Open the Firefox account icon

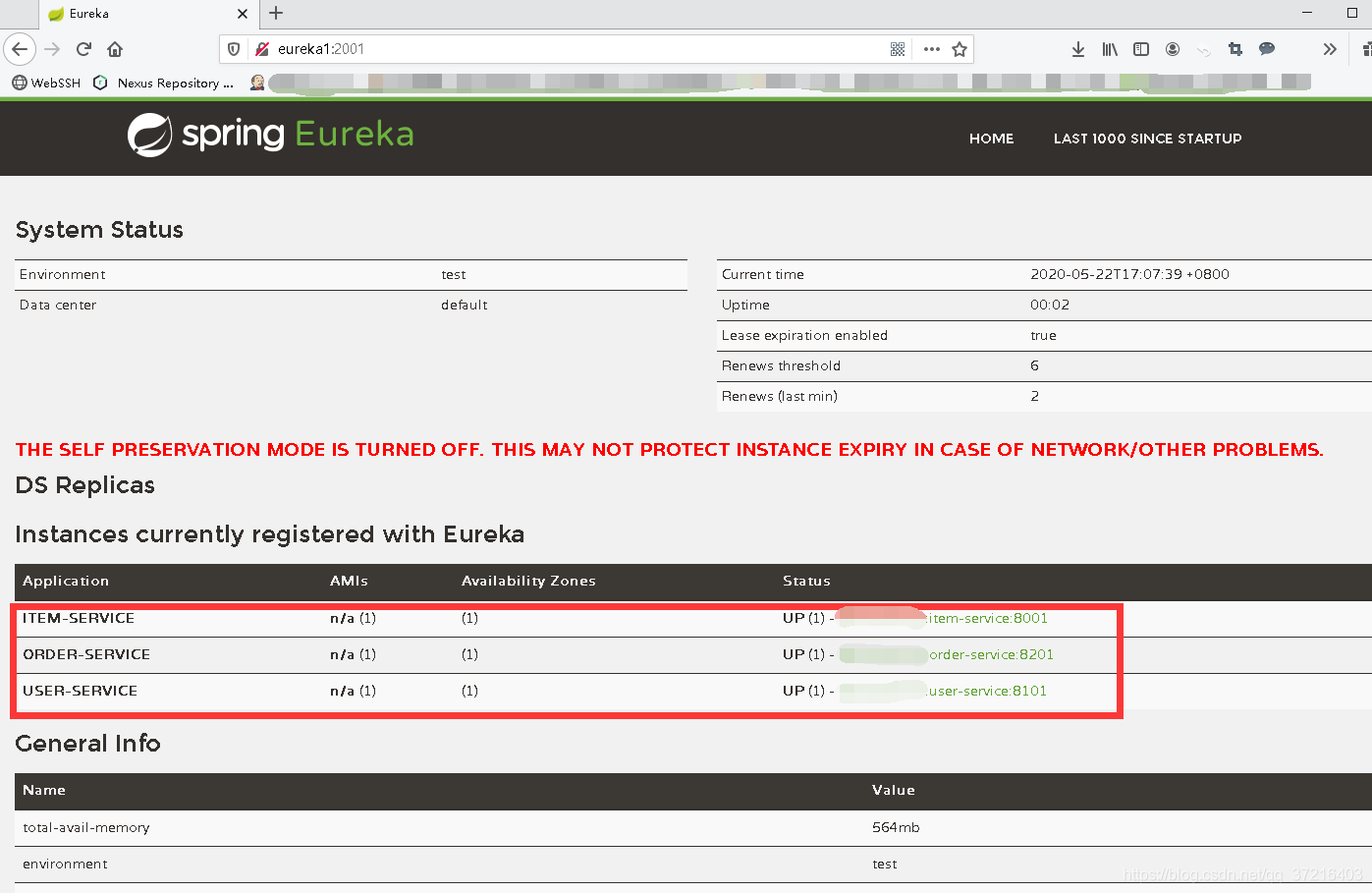[x=1173, y=49]
